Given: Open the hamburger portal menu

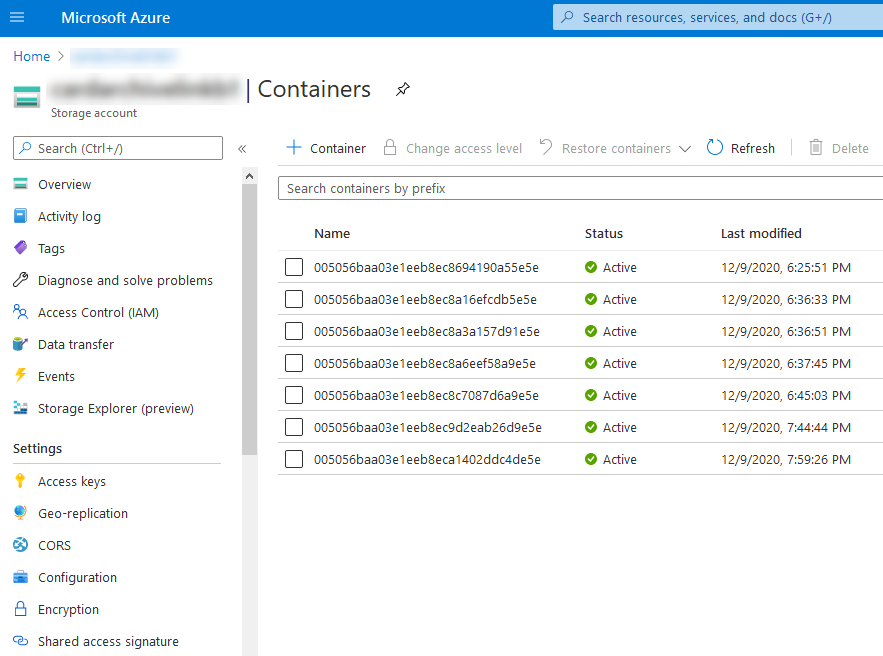Looking at the screenshot, I should point(17,17).
